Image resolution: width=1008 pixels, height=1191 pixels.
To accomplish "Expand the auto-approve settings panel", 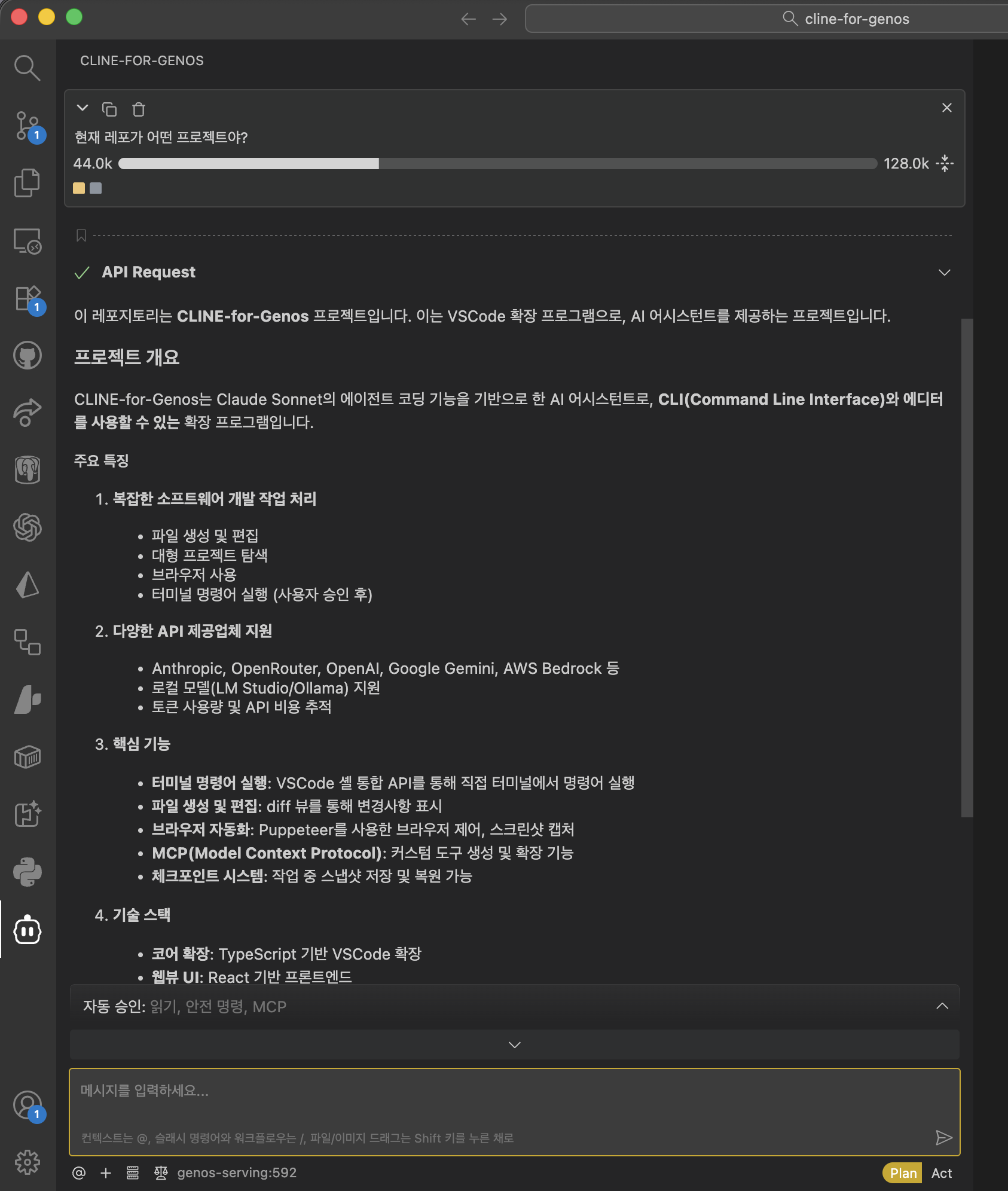I will [x=942, y=1006].
